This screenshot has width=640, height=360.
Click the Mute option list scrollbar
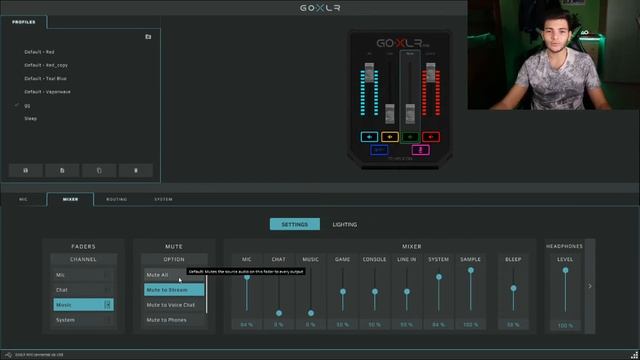207,294
